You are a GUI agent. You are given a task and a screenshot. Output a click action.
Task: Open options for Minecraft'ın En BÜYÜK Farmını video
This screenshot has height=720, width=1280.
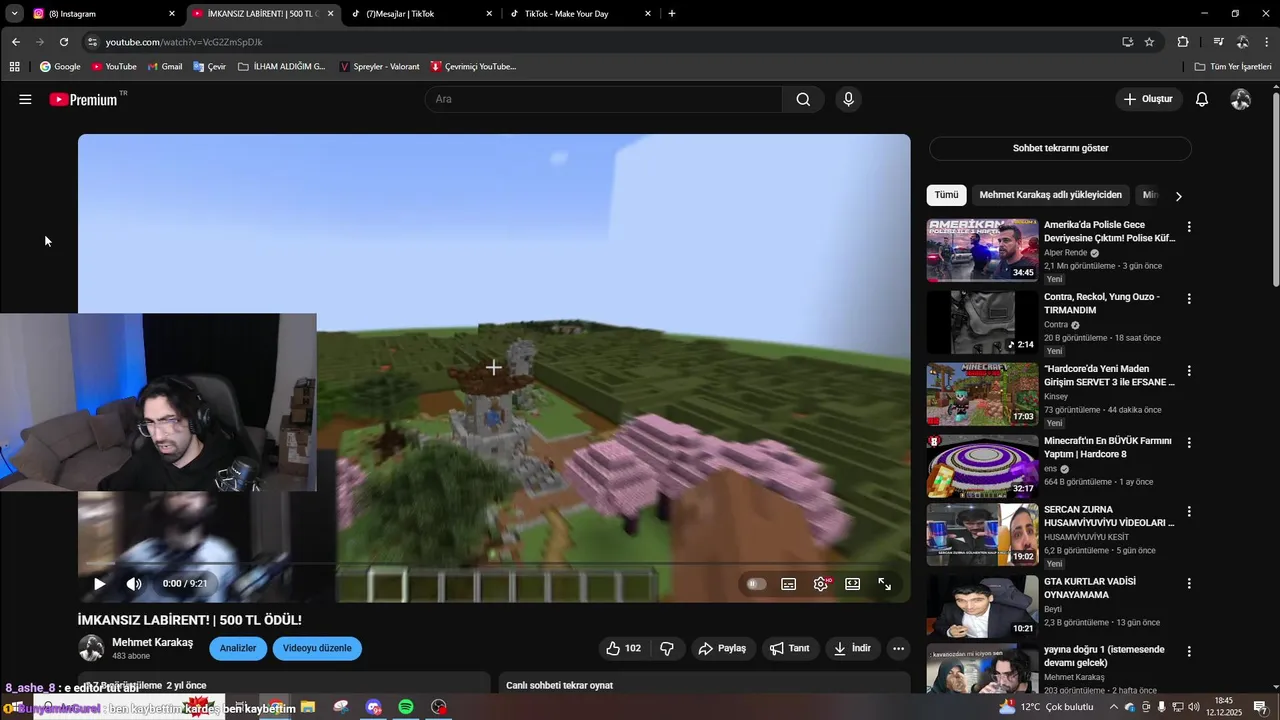1189,443
